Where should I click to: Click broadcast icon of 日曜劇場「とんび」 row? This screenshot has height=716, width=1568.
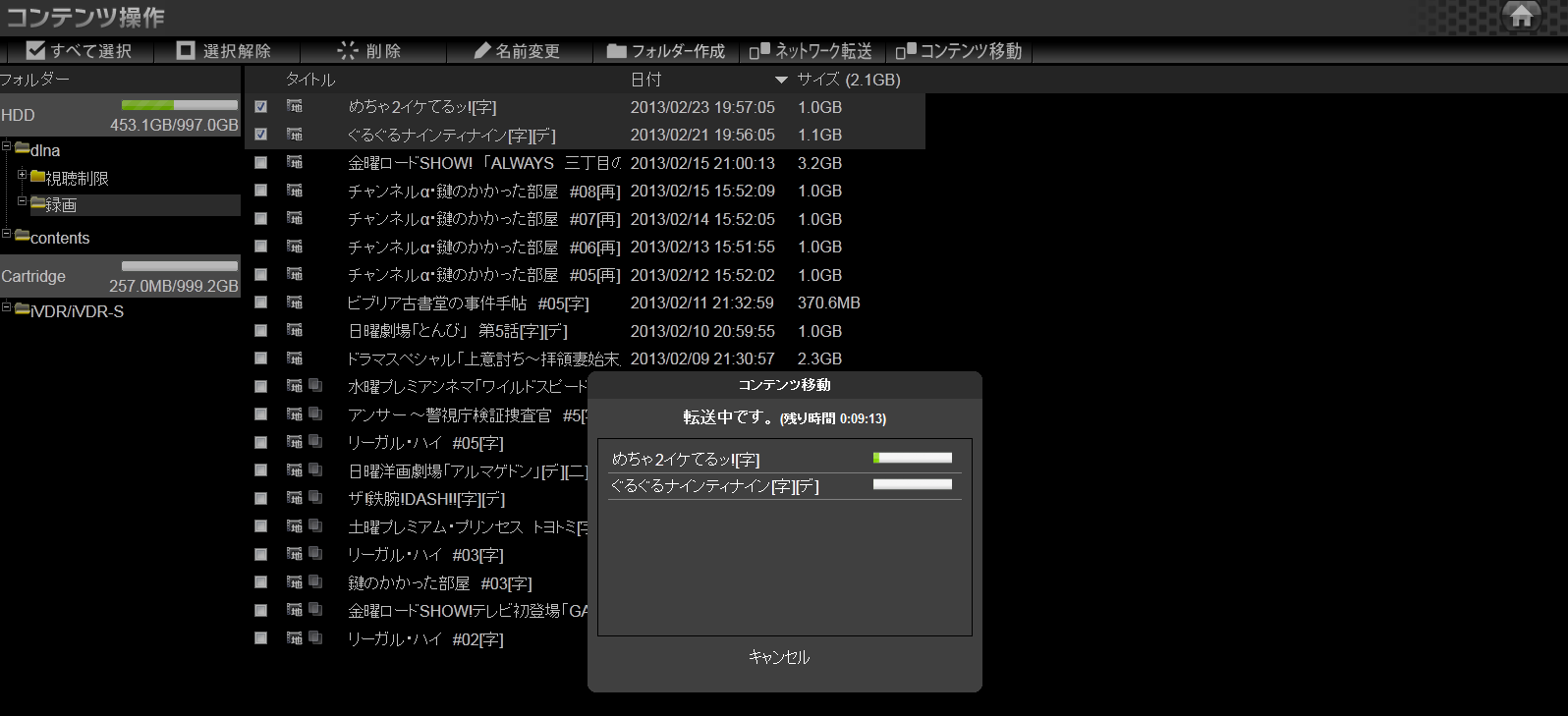[x=295, y=330]
